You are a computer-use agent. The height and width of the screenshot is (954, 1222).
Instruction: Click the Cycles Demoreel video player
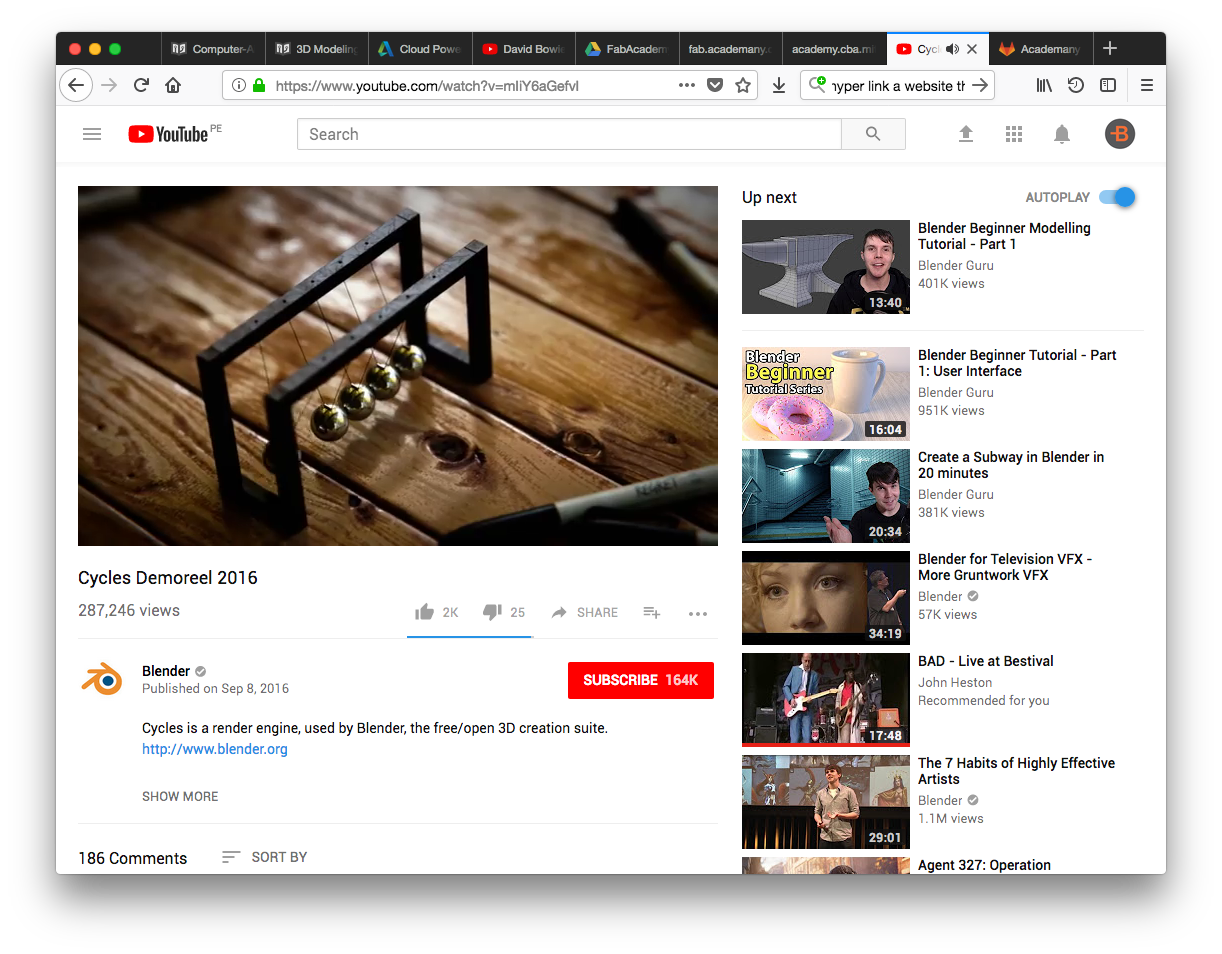point(398,366)
